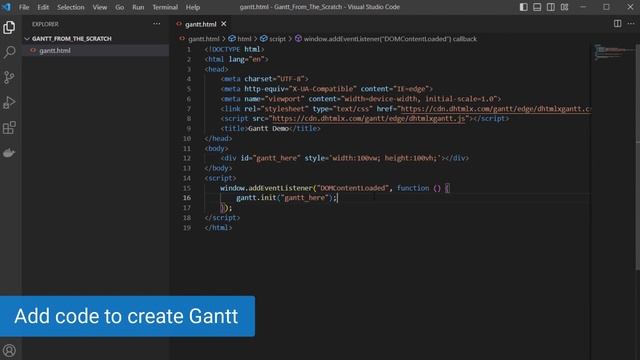
Task: Open Explorer Views and More Actions ellipsis
Action: click(x=157, y=24)
